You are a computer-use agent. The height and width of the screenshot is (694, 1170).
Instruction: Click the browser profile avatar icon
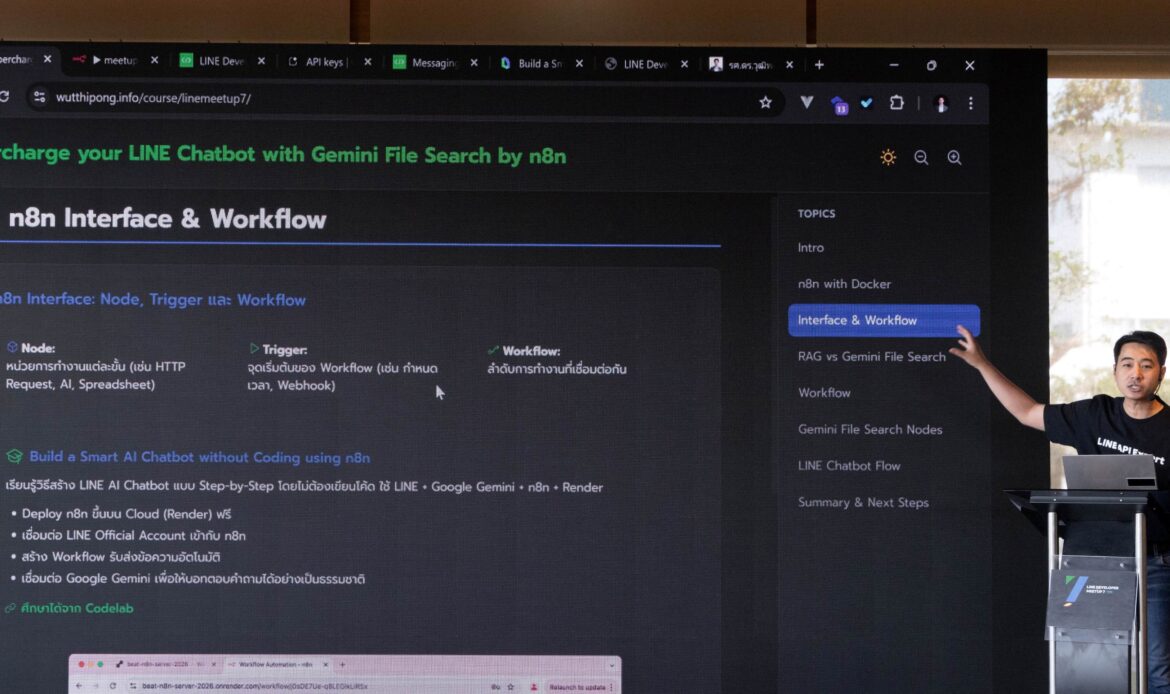click(x=940, y=103)
